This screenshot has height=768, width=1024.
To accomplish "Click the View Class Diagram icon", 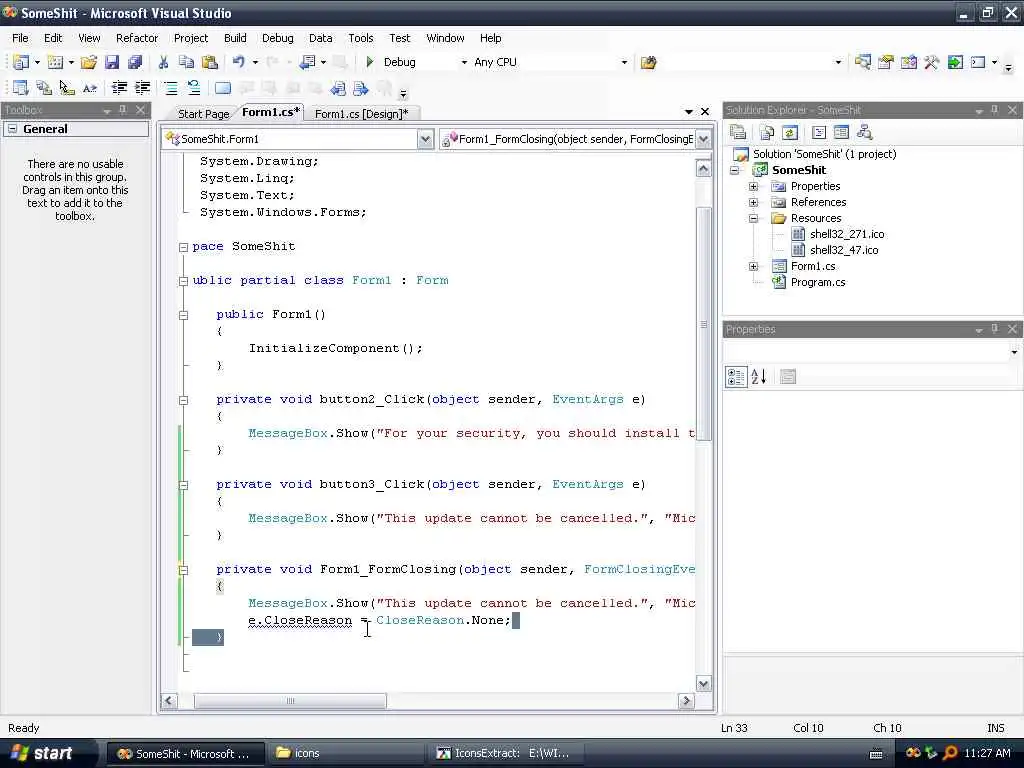I will tap(865, 132).
